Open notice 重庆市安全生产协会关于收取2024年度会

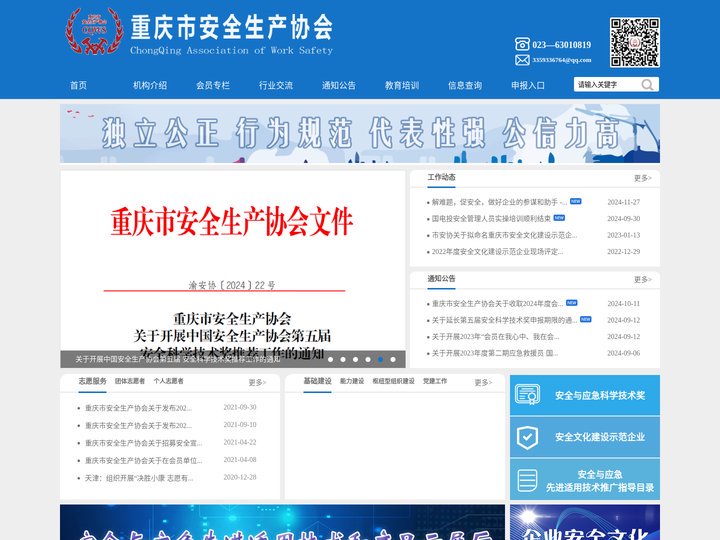click(x=497, y=304)
